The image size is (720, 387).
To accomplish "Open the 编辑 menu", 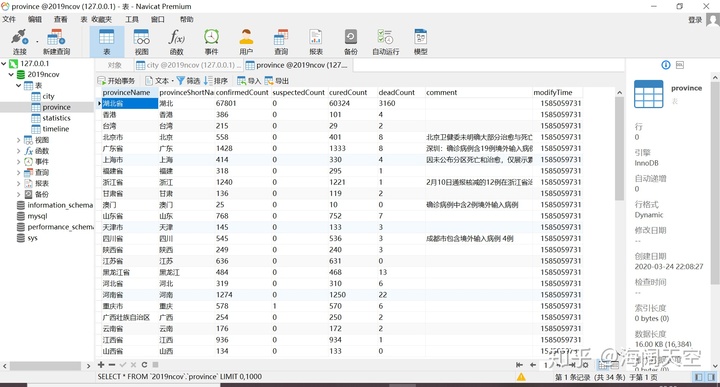I will pyautogui.click(x=35, y=19).
